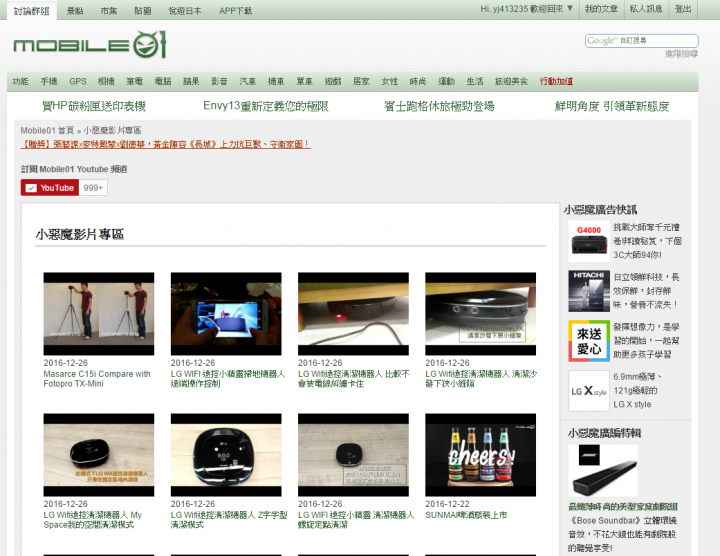Open the 6.9mm極薄 LG X style text link
Screen dimensions: 720x556
tap(638, 391)
